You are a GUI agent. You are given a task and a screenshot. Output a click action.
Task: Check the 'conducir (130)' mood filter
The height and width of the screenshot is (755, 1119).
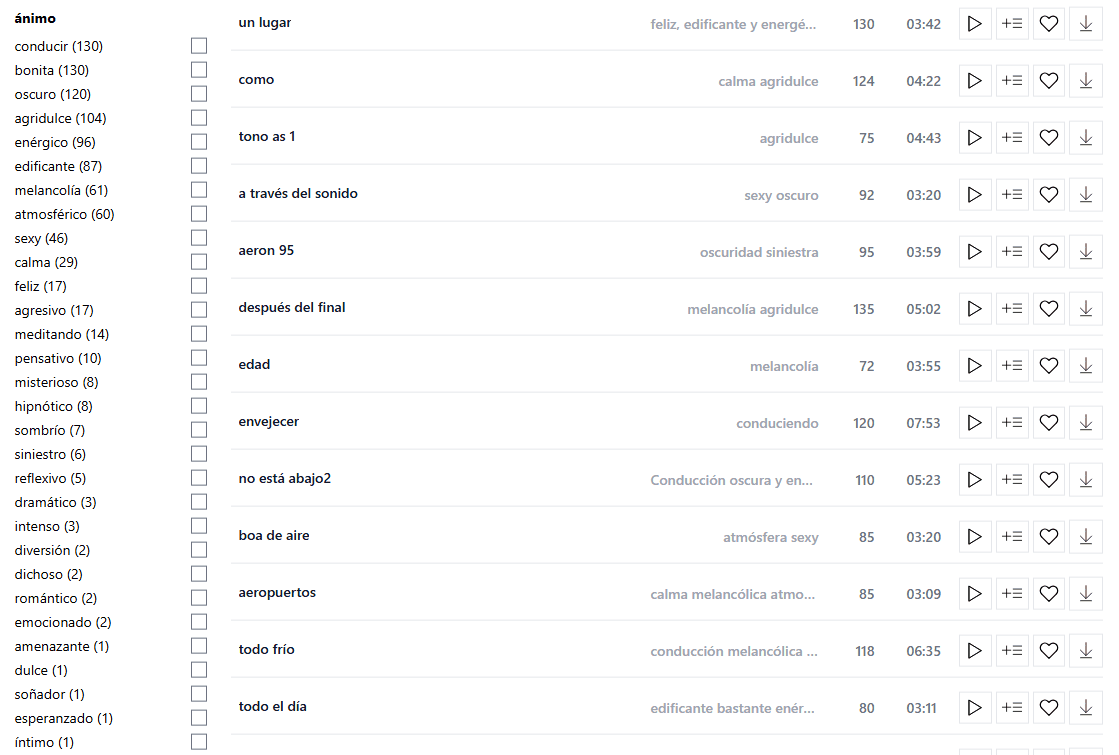coord(199,46)
